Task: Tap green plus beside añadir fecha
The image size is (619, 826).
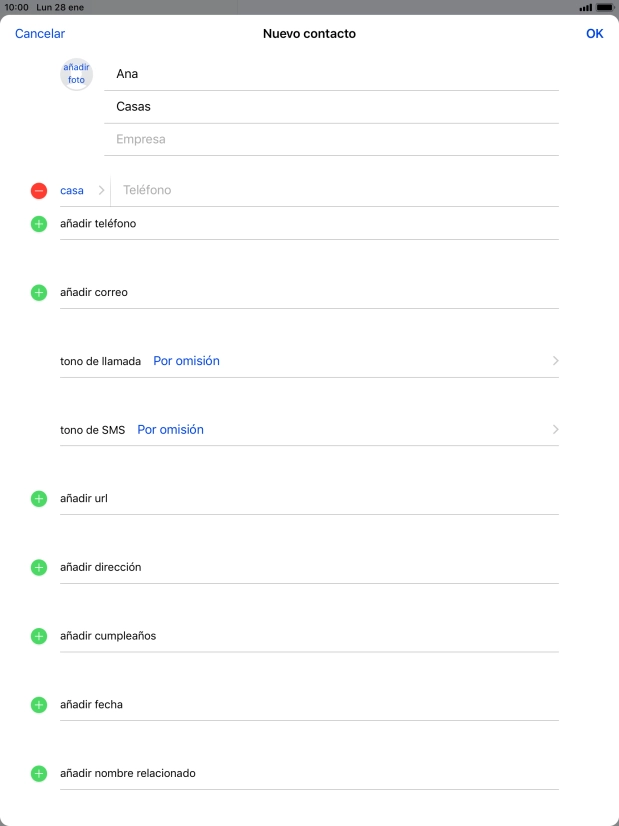Action: click(39, 705)
